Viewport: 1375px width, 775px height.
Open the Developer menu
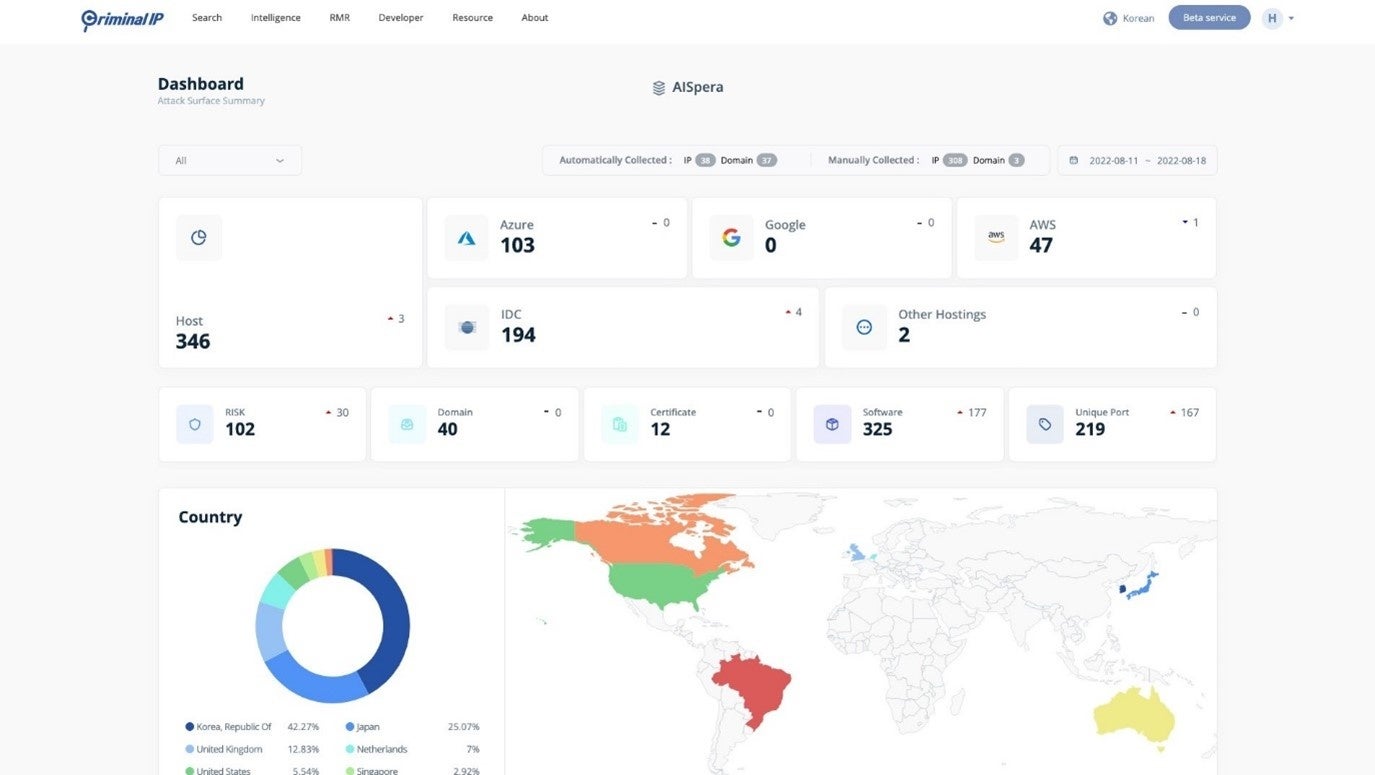coord(401,18)
